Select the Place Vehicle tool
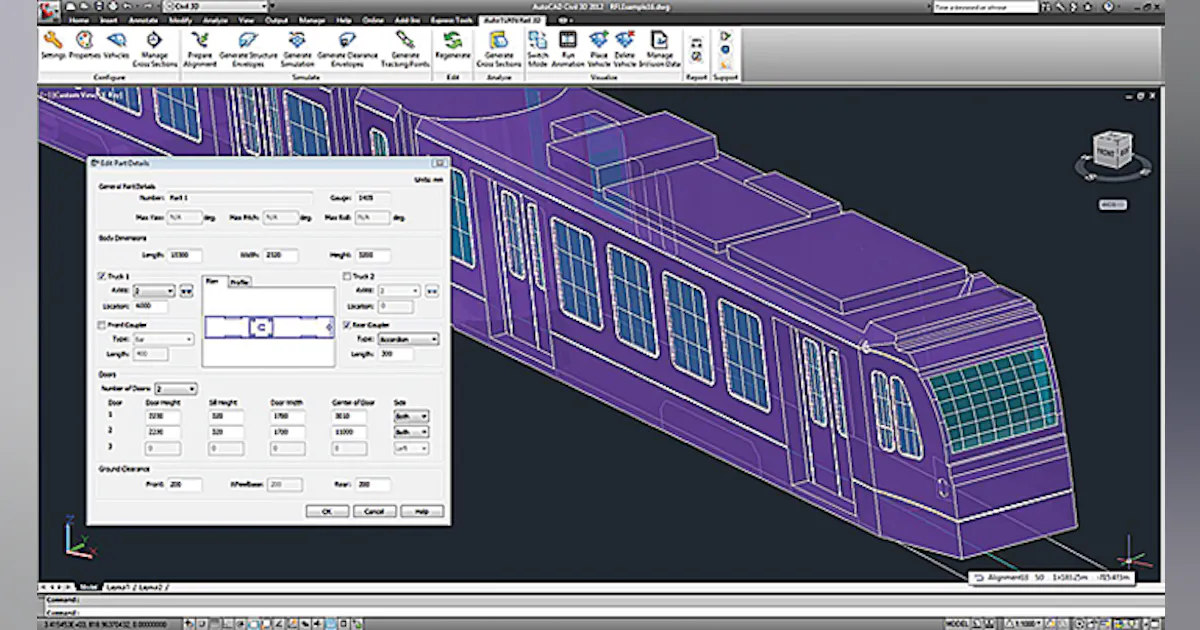 coord(598,49)
